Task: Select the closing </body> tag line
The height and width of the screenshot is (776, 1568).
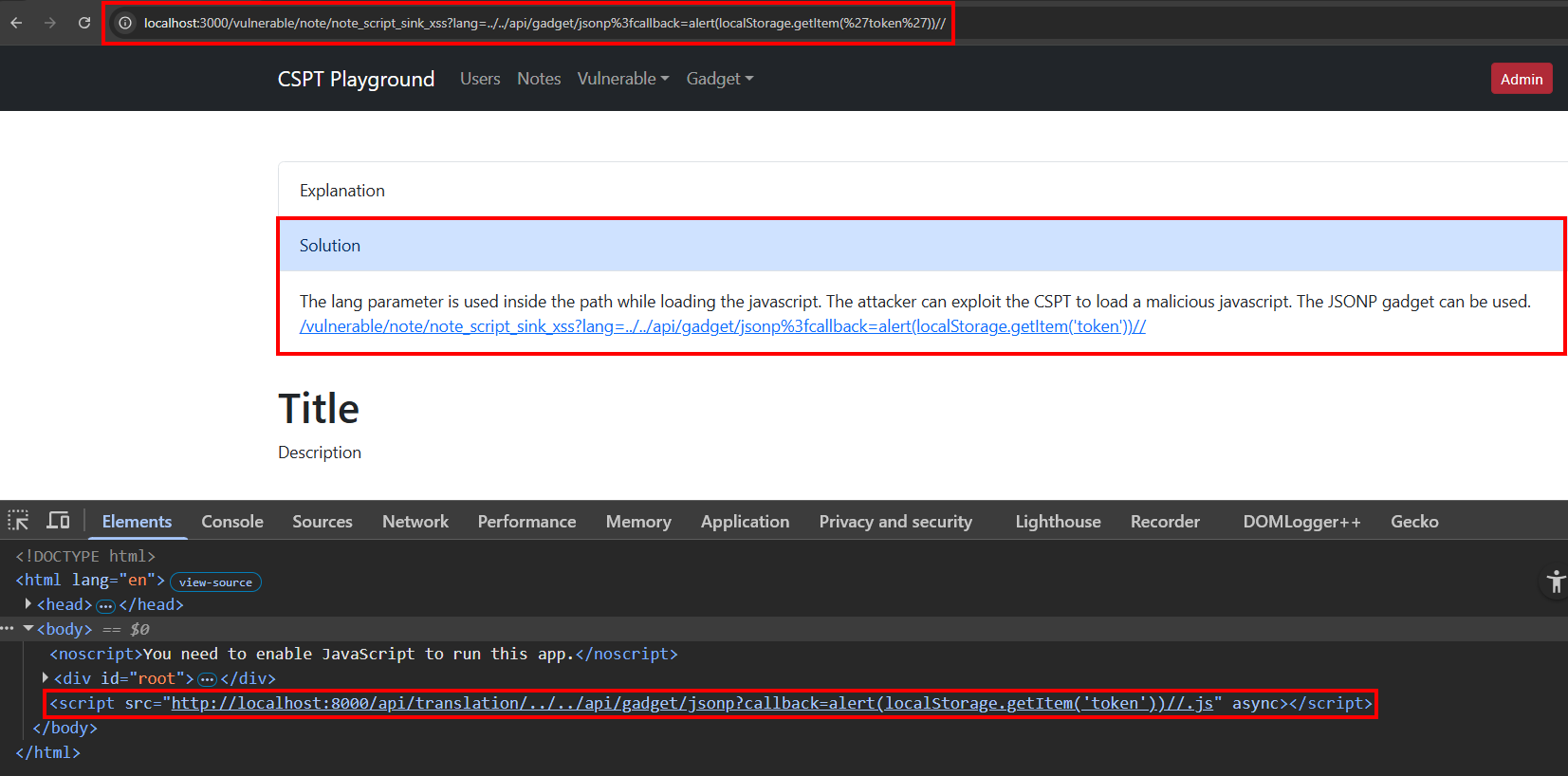Action: [65, 728]
